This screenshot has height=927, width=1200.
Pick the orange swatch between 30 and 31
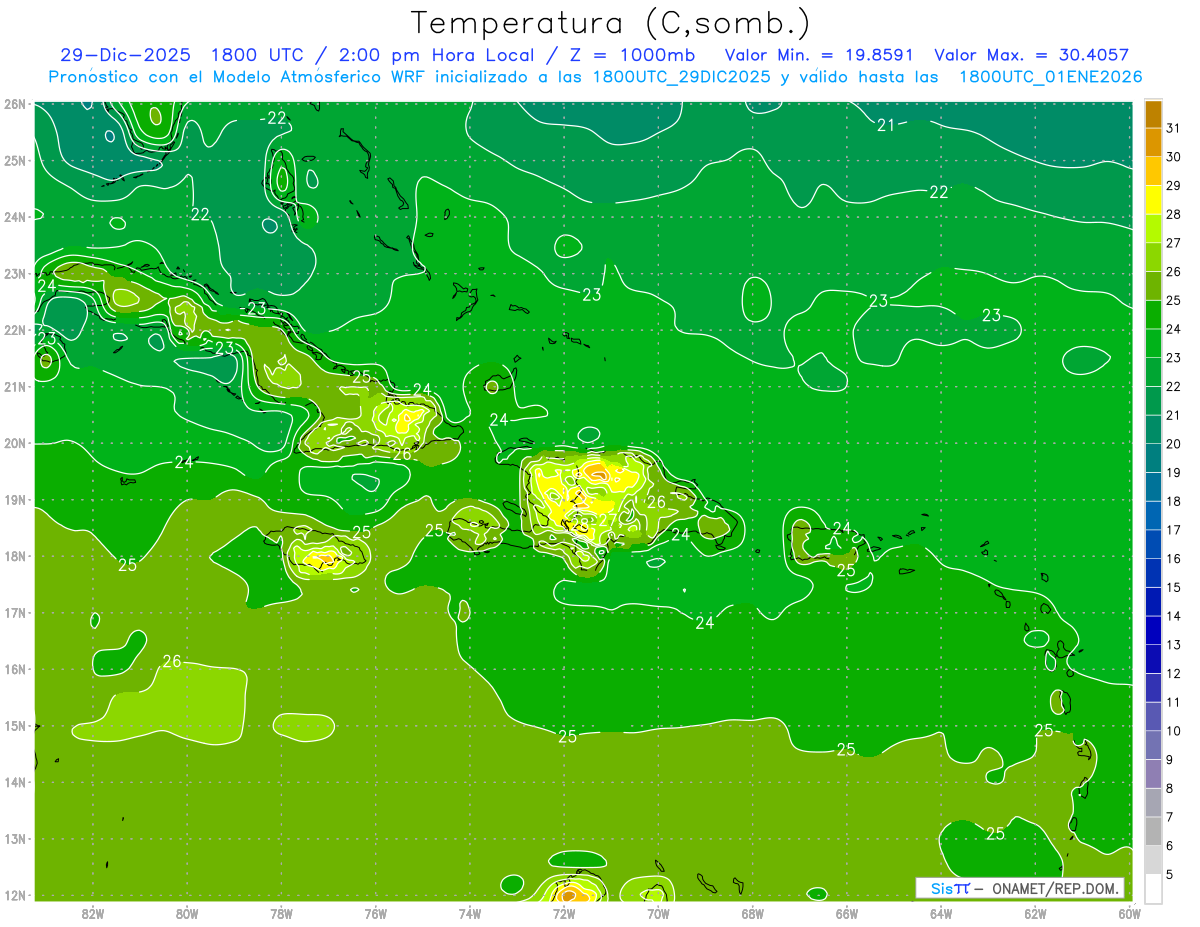pyautogui.click(x=1153, y=142)
